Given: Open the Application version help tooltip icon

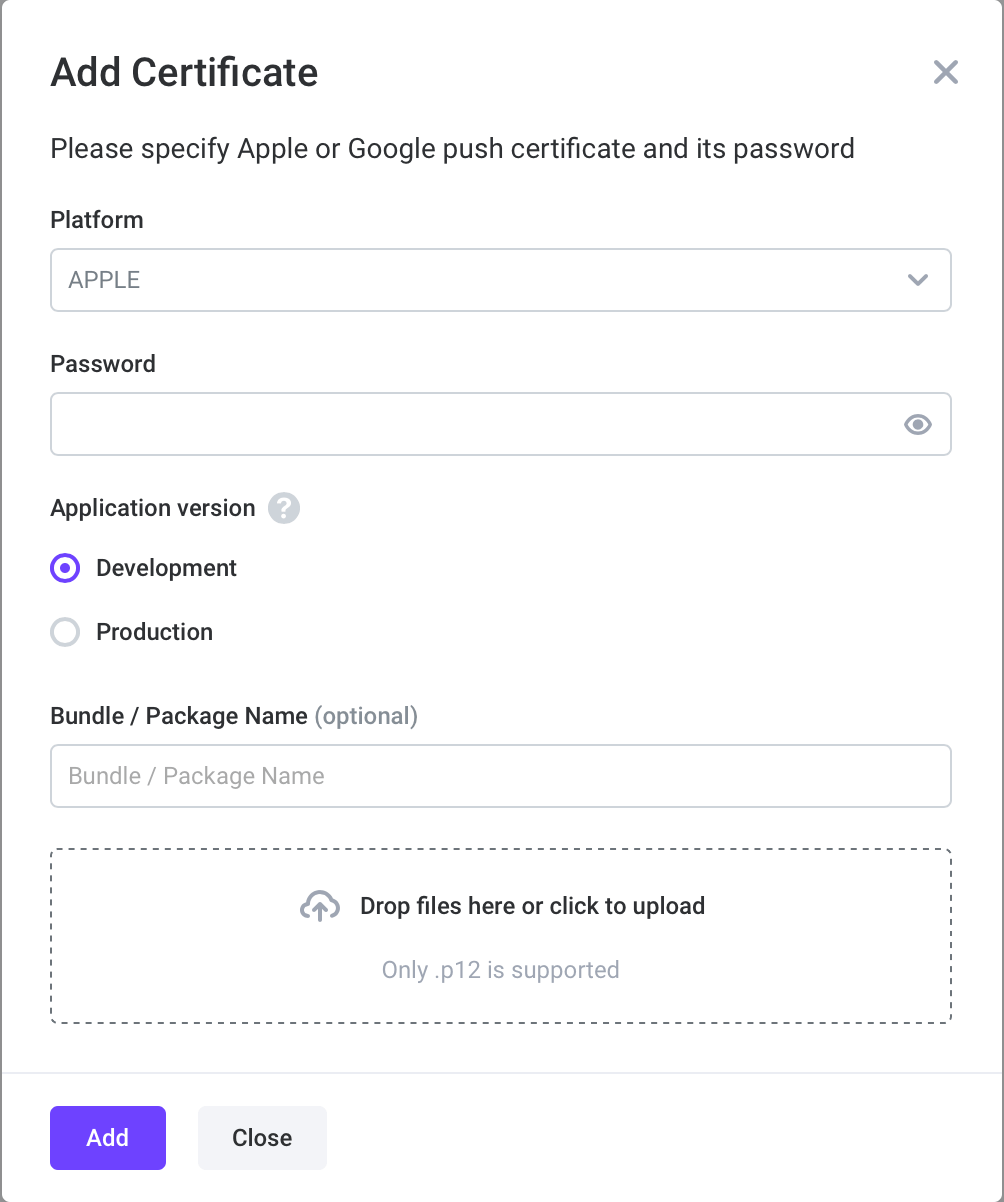Looking at the screenshot, I should click(x=284, y=508).
